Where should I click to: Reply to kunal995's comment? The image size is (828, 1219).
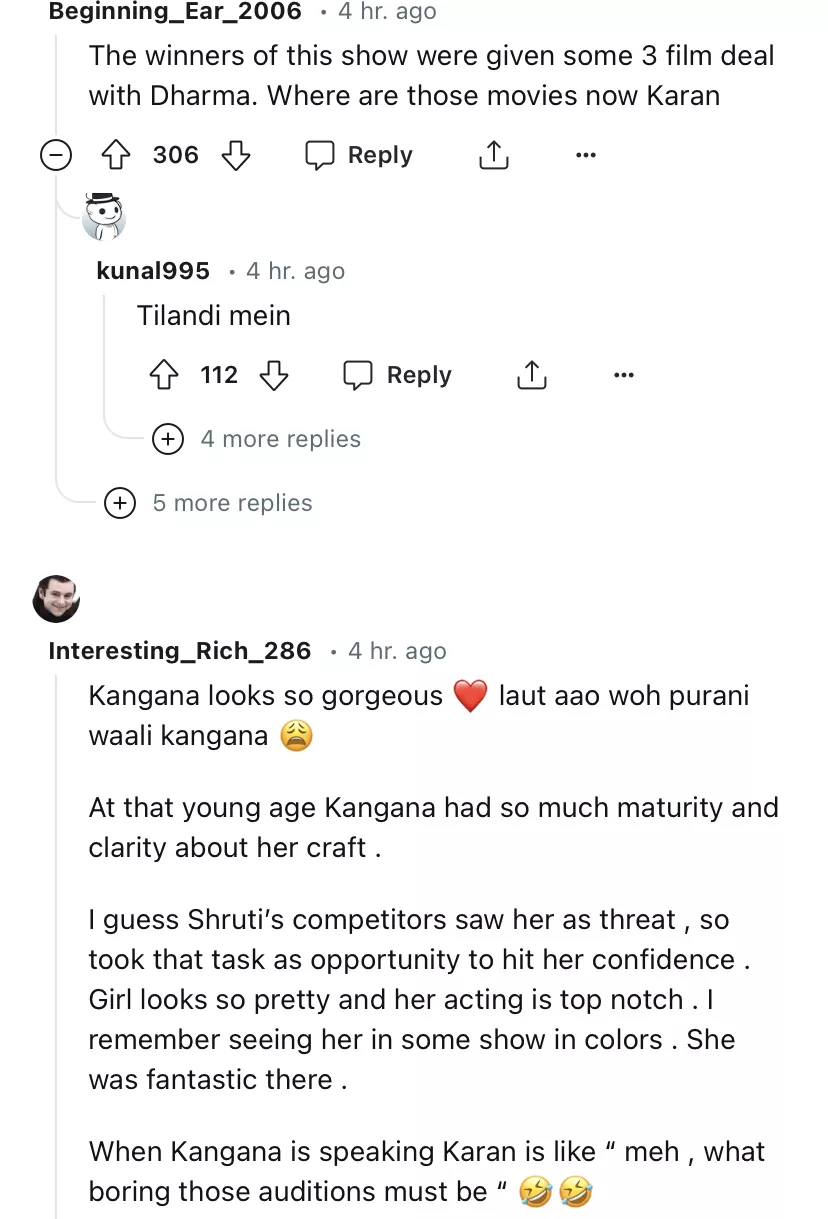[398, 375]
